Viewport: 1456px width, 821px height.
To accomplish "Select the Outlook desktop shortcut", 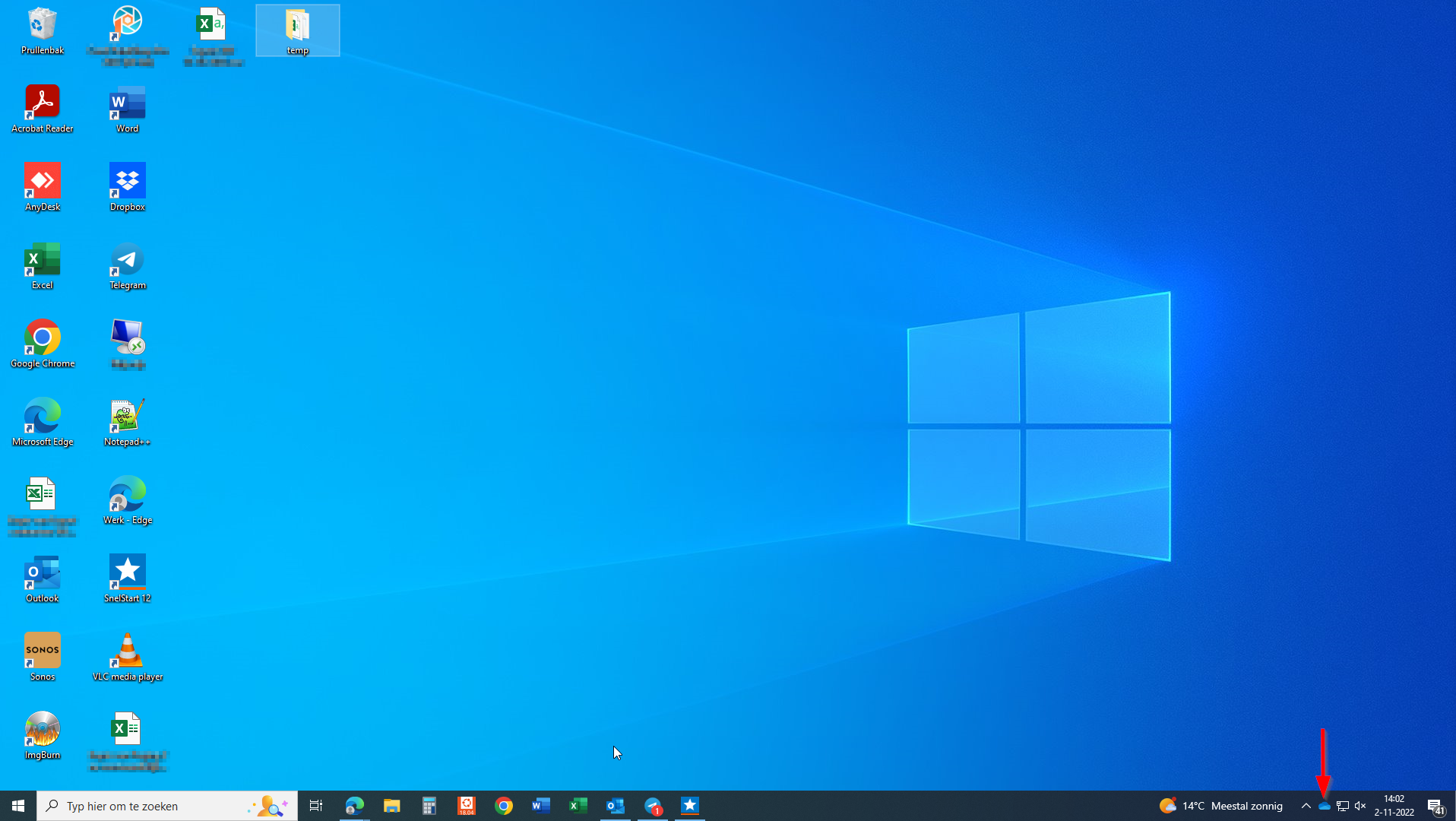I will click(x=43, y=579).
